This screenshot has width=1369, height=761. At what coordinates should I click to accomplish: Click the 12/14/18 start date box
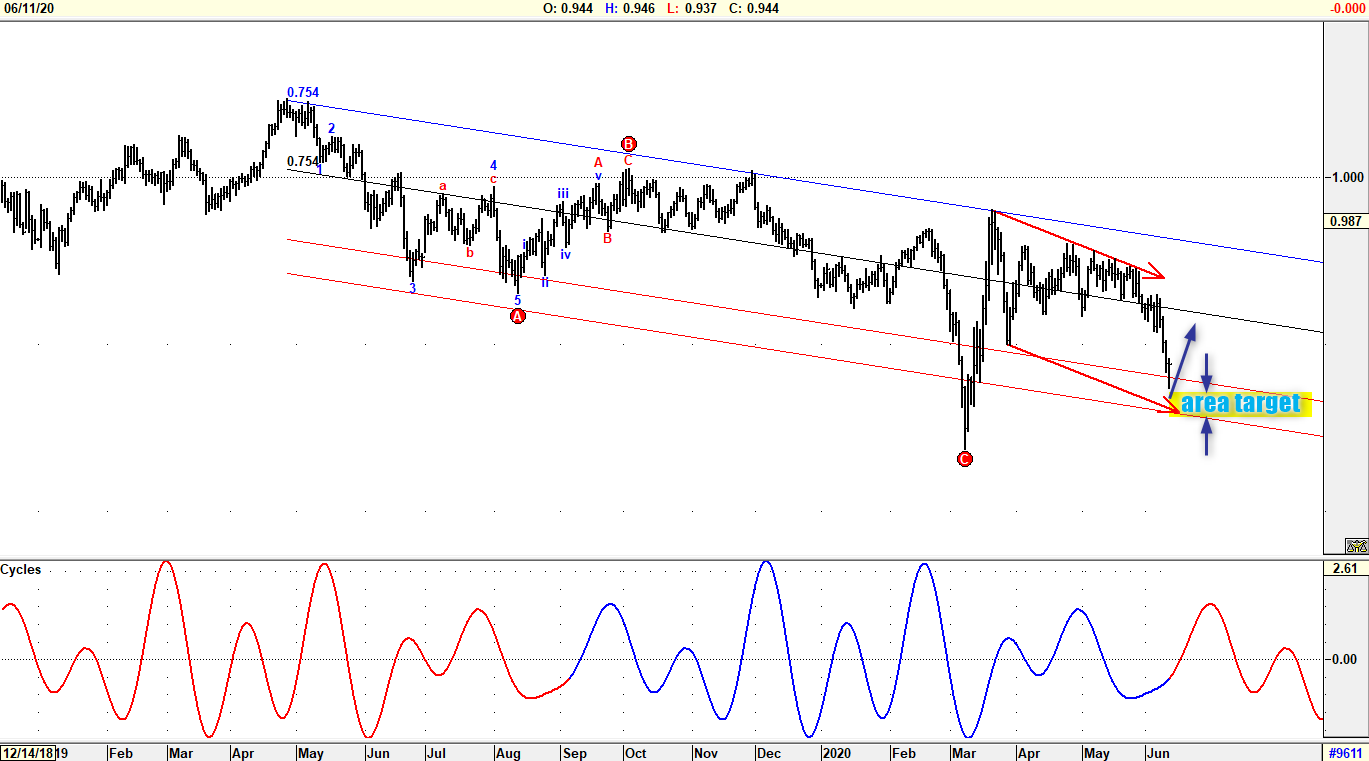coord(28,753)
